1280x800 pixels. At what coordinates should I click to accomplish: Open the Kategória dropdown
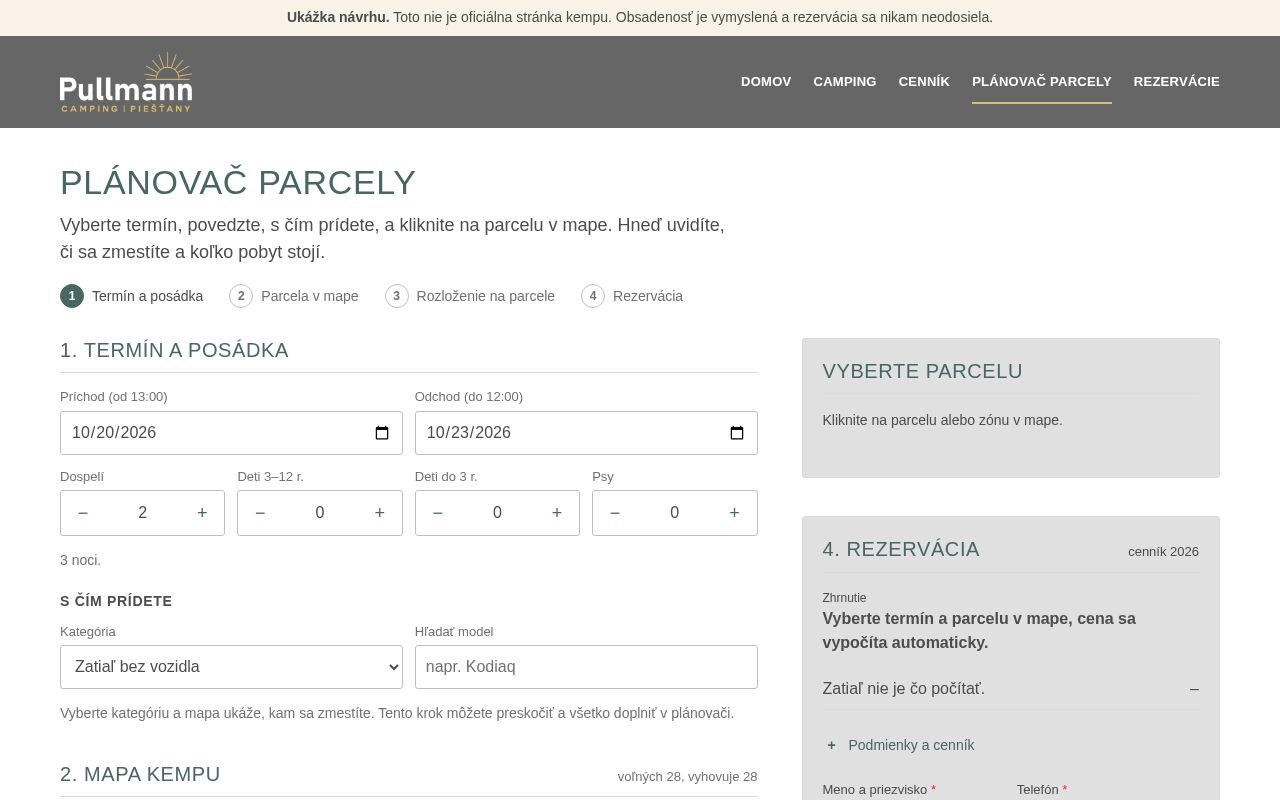pyautogui.click(x=231, y=667)
